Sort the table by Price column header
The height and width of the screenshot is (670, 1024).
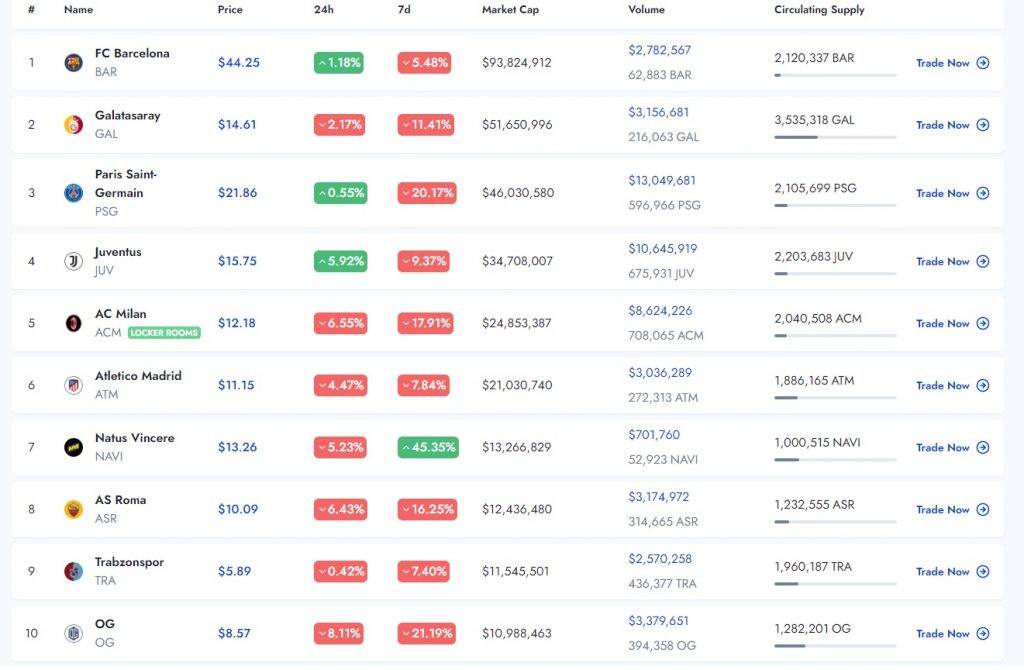[x=230, y=10]
